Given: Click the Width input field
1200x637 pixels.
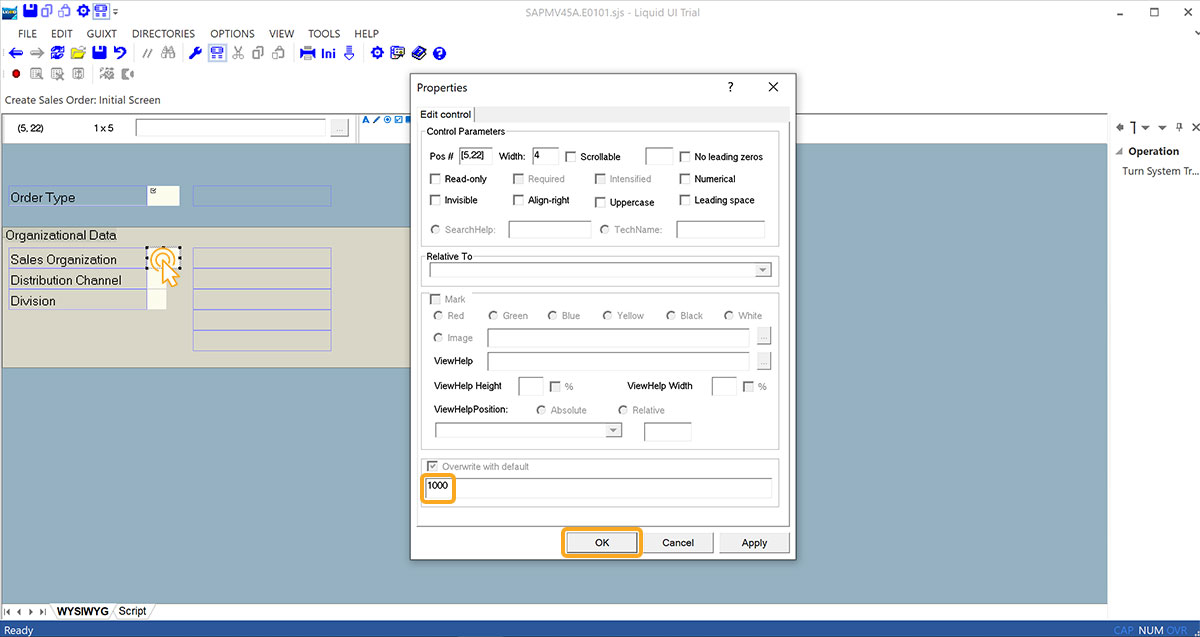Looking at the screenshot, I should pos(545,156).
